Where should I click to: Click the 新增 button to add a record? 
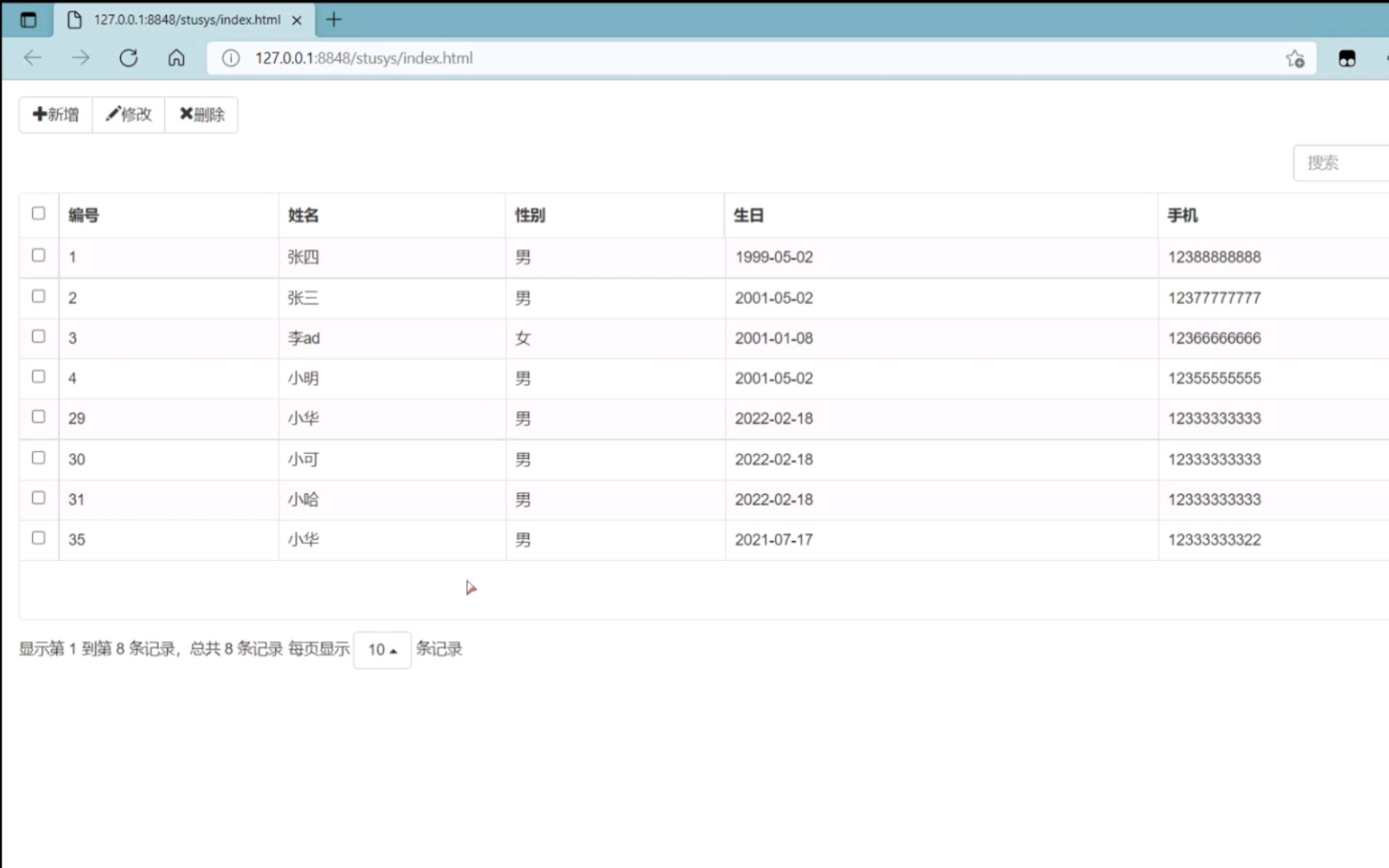(55, 114)
